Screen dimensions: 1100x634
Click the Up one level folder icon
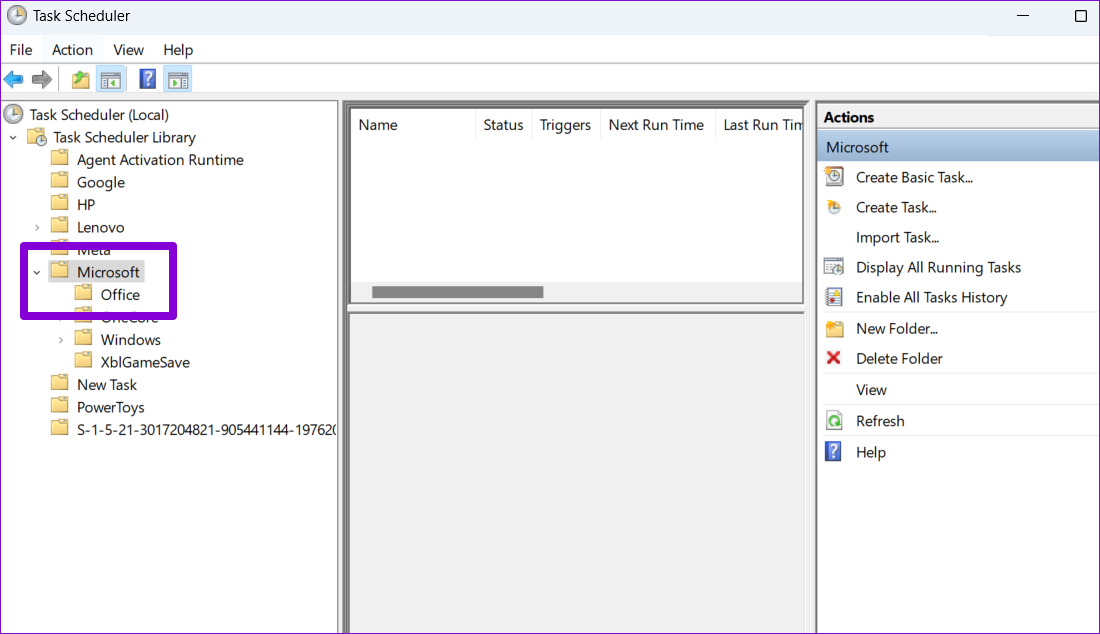(80, 79)
